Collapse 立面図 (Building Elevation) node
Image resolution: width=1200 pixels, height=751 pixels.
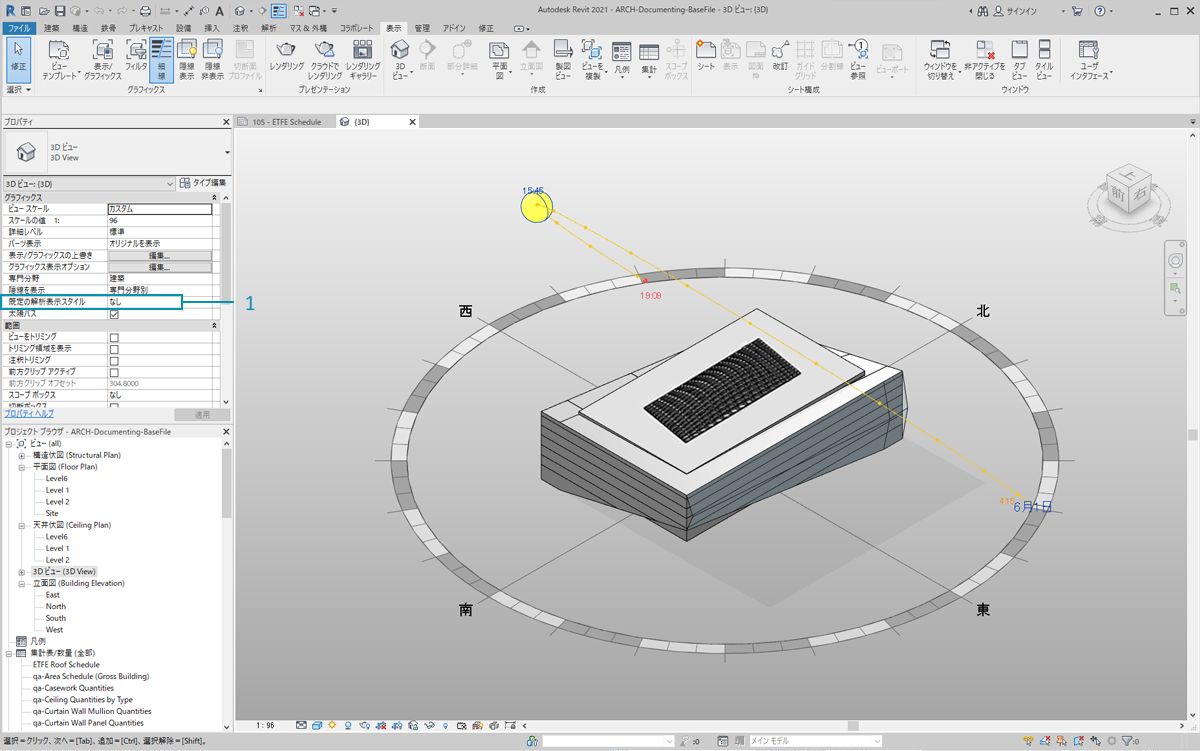(21, 583)
